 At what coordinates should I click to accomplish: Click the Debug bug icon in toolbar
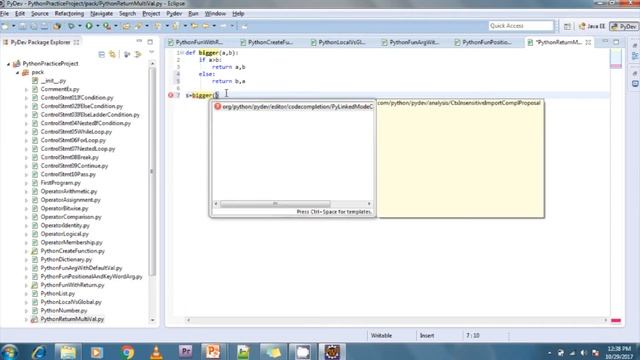pos(71,26)
